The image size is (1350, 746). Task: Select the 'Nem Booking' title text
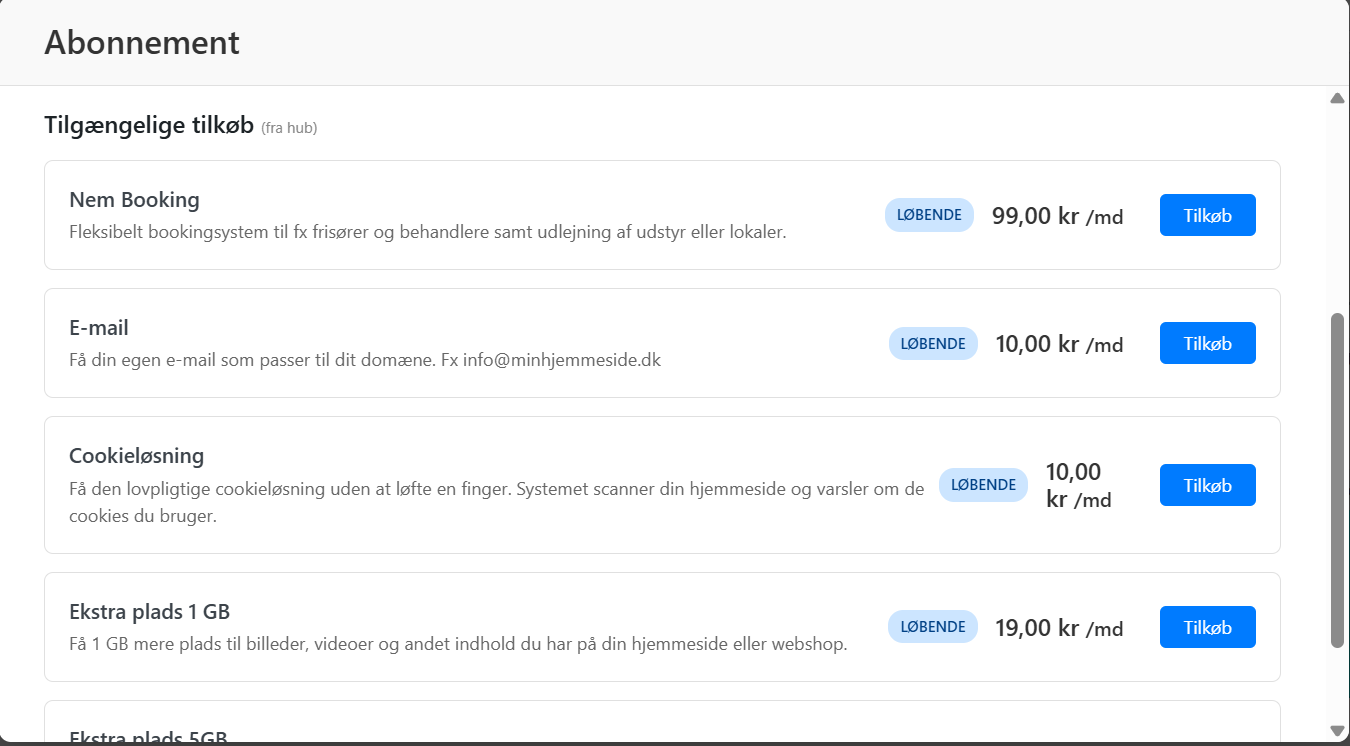[134, 200]
